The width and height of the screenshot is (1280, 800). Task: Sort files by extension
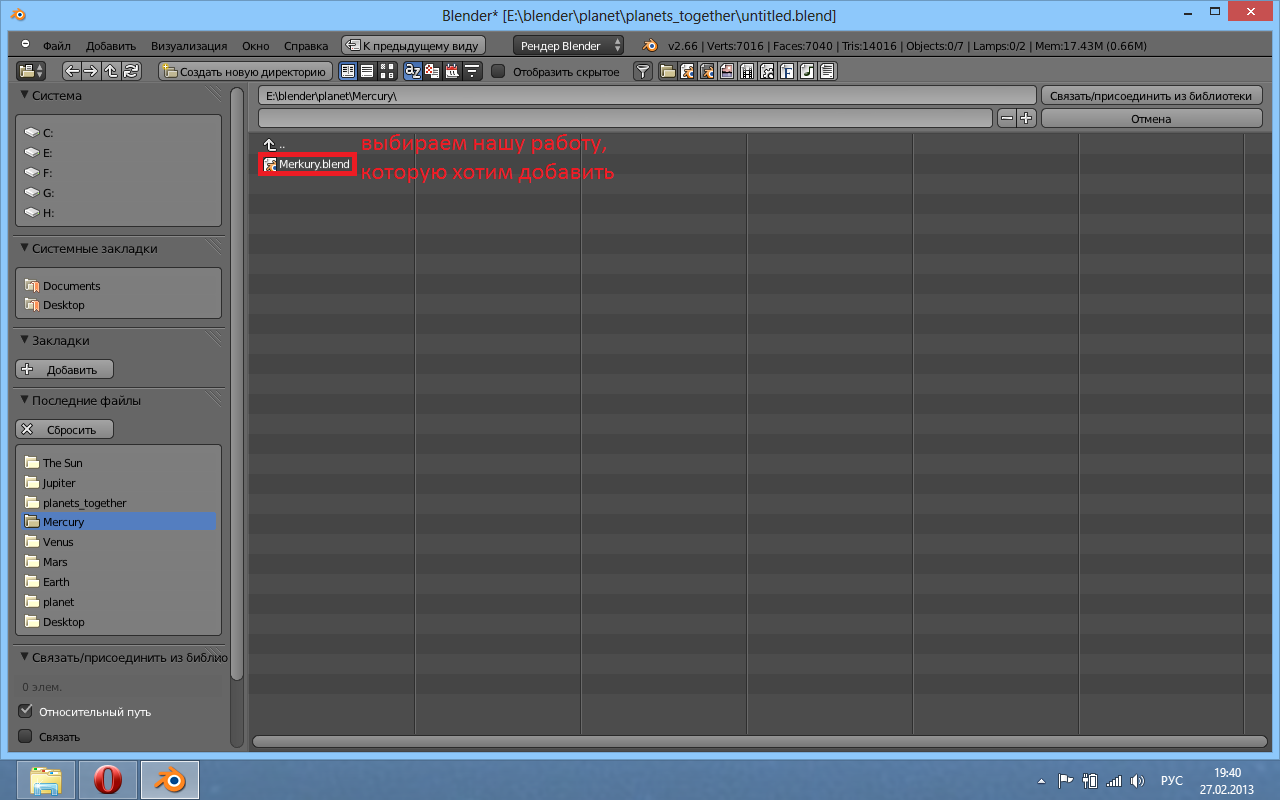(x=432, y=71)
